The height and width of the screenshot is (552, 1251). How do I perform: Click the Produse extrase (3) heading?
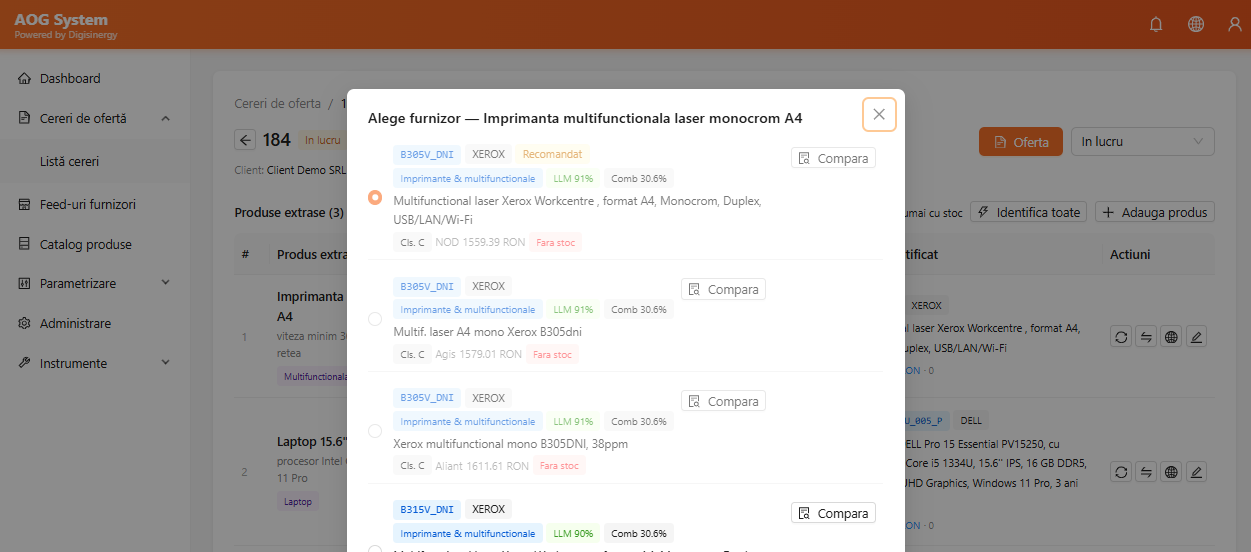pyautogui.click(x=289, y=213)
